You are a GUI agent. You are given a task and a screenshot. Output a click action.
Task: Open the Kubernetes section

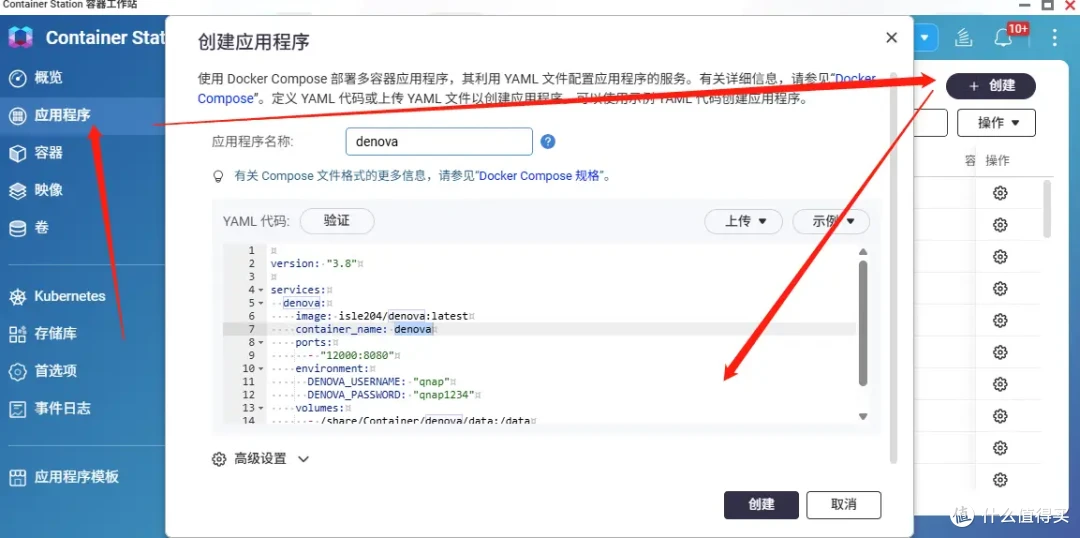pyautogui.click(x=70, y=296)
